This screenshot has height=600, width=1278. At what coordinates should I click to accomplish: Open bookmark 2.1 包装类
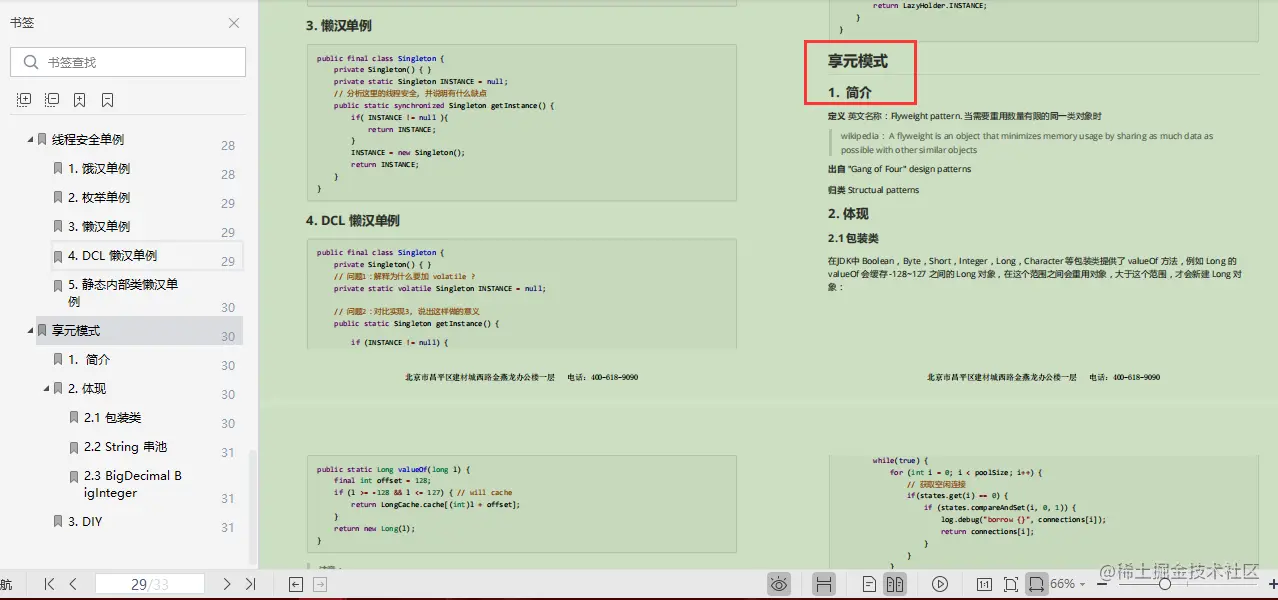[113, 418]
